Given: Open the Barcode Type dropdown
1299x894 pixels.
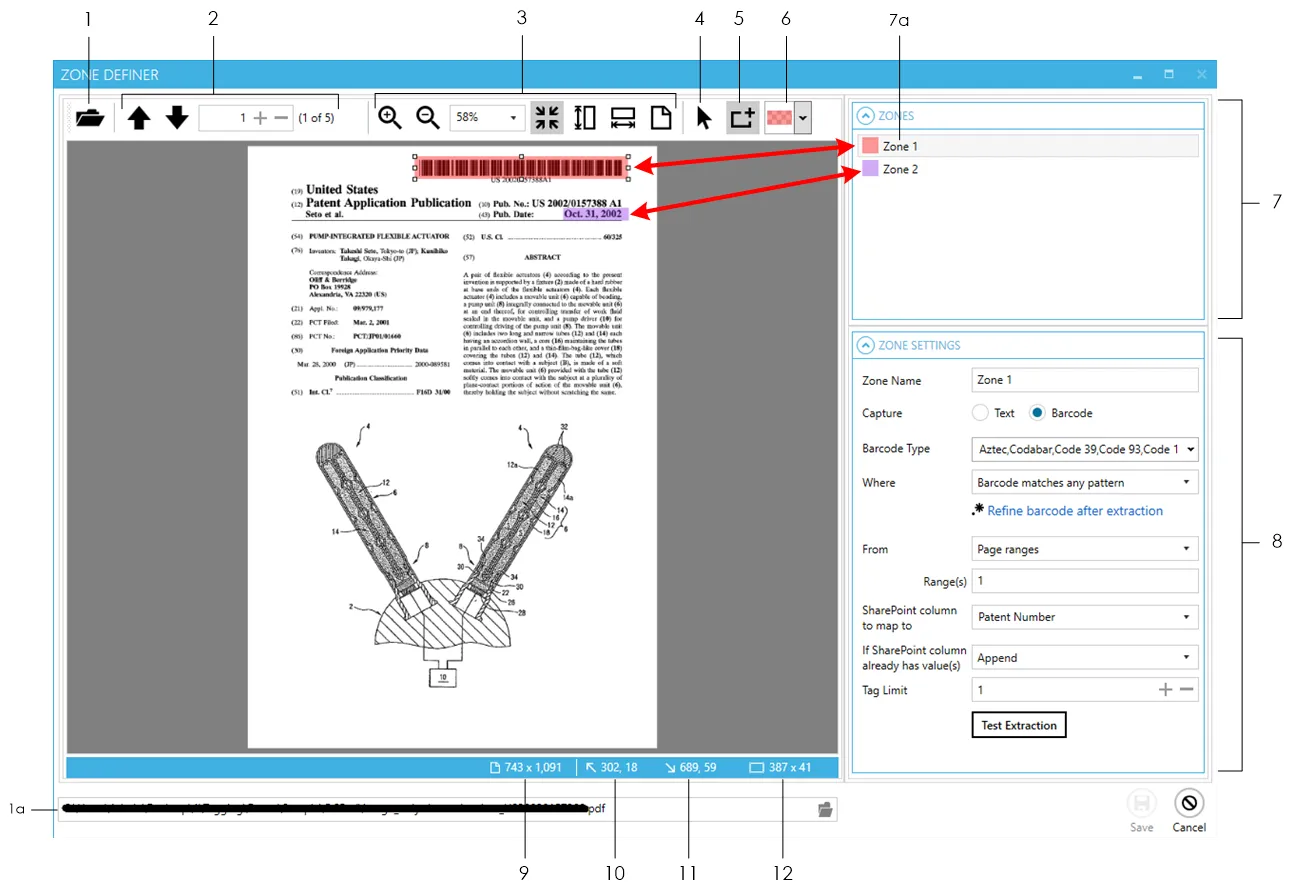Looking at the screenshot, I should point(1084,449).
